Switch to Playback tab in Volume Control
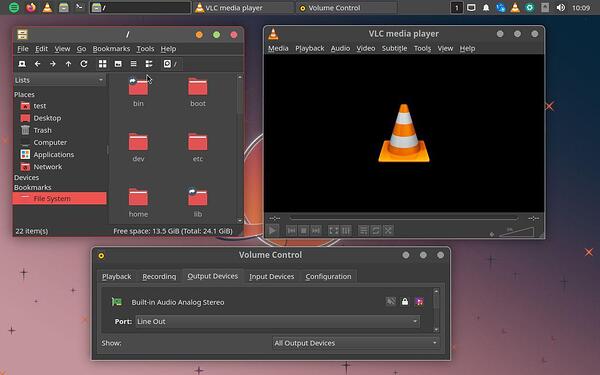Screen dimensions: 600x375 coord(117,276)
